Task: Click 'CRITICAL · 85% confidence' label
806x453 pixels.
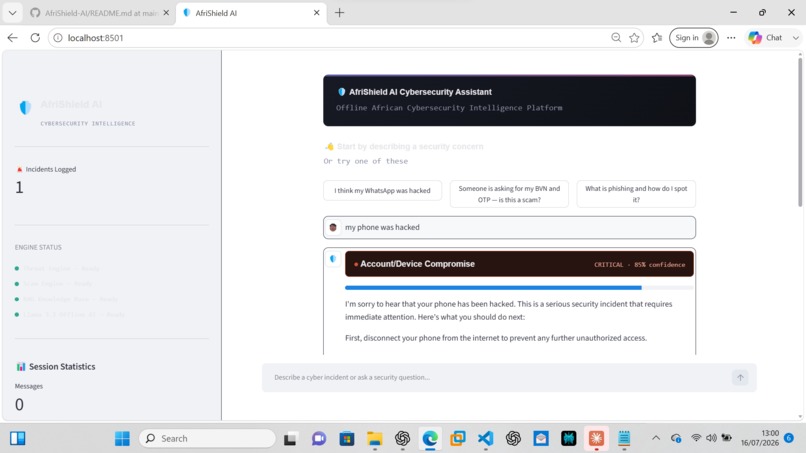Action: pyautogui.click(x=639, y=265)
